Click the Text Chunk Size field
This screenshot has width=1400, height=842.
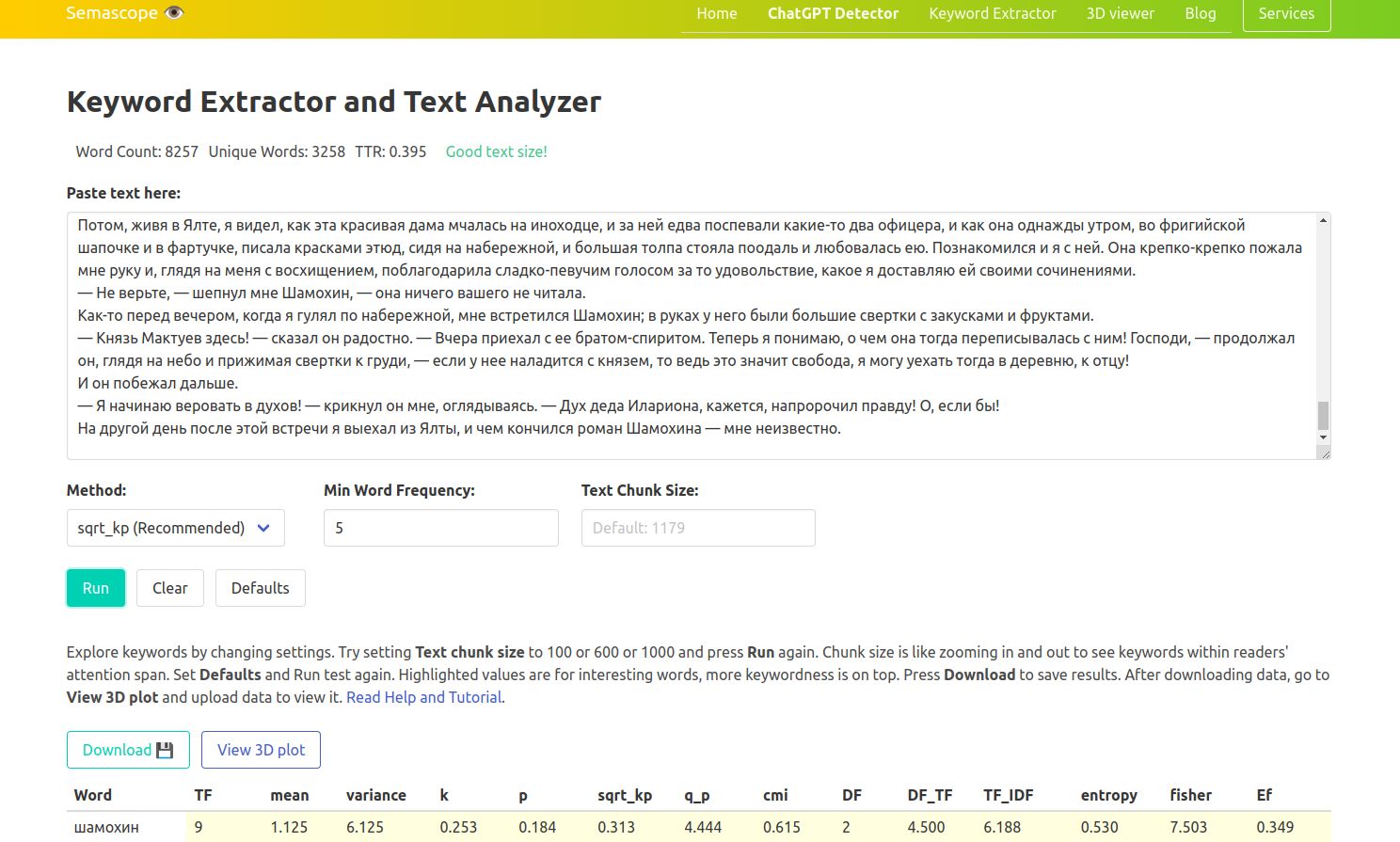697,528
